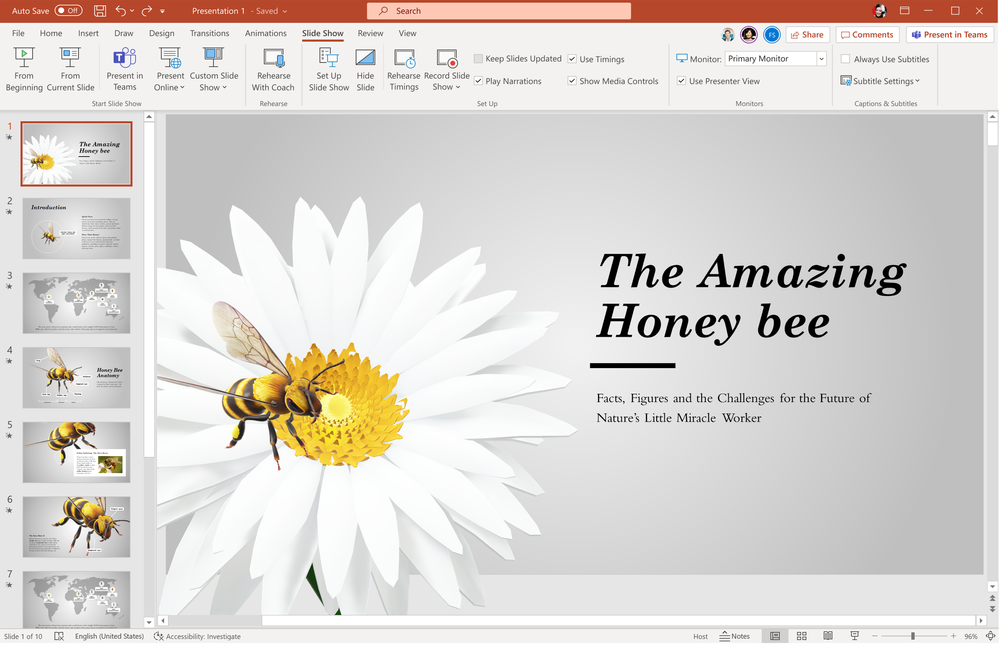
Task: Expand the Subtitle Settings dropdown
Action: [x=880, y=81]
